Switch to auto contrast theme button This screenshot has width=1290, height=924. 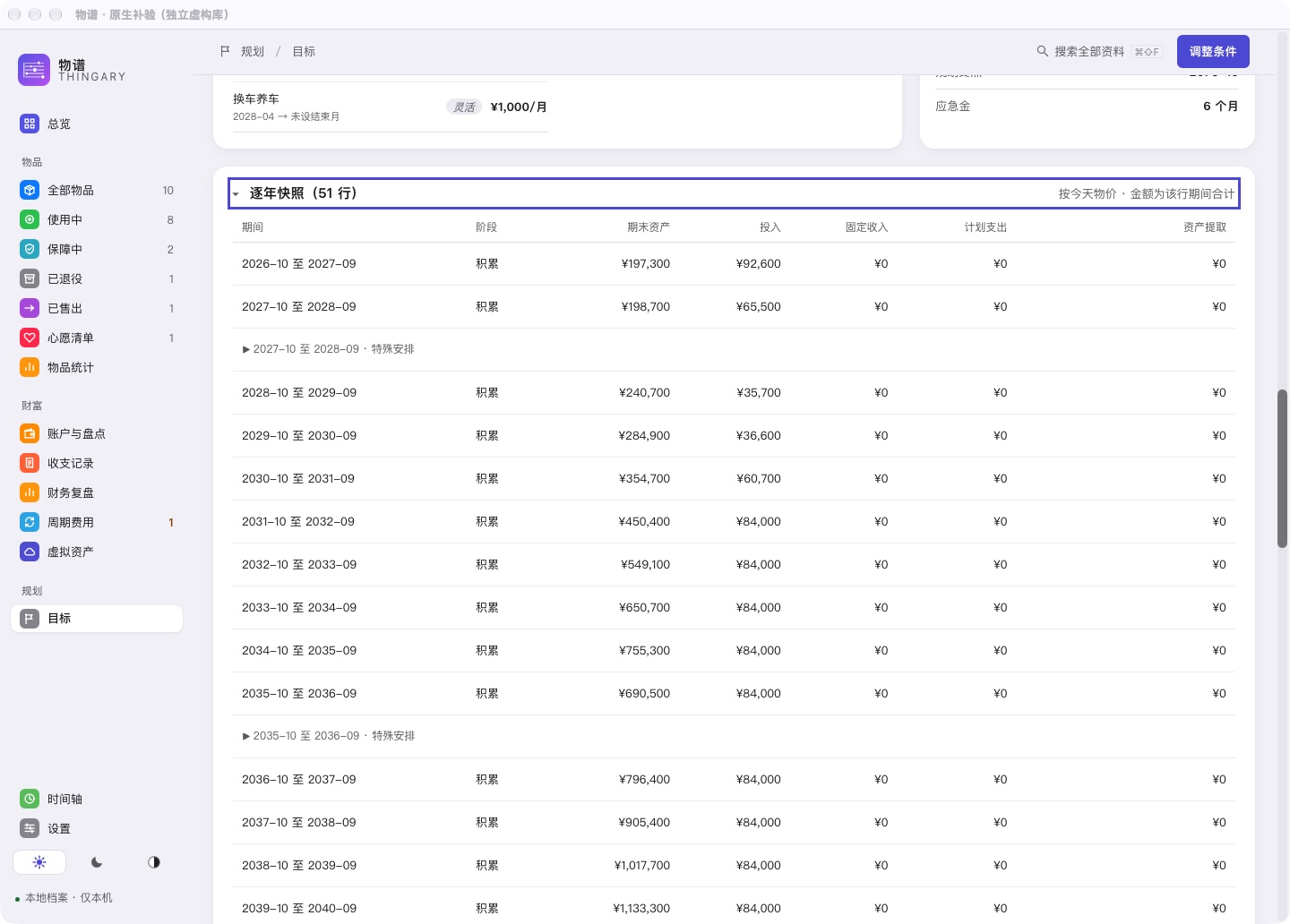coord(154,862)
